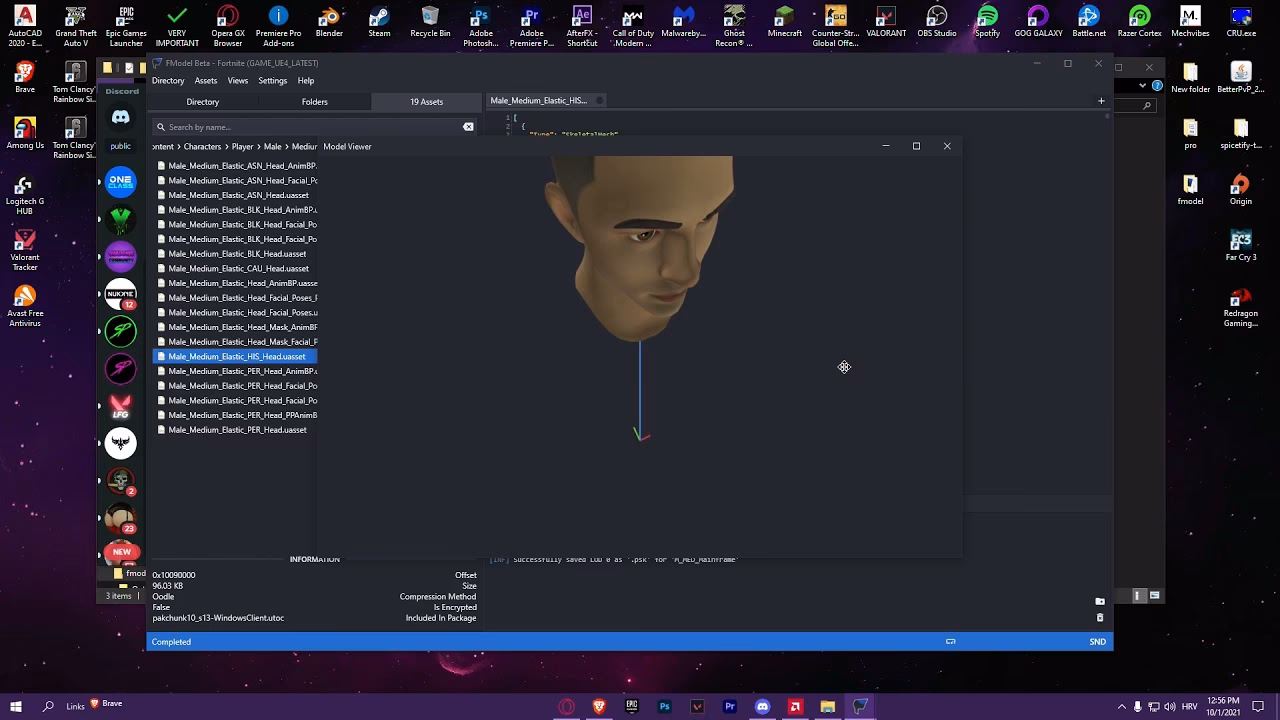Open the Discord home icon in sidebar
1280x720 pixels.
coord(121,117)
